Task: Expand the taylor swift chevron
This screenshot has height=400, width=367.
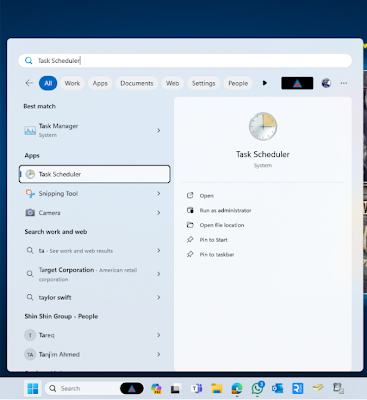Action: click(x=159, y=297)
